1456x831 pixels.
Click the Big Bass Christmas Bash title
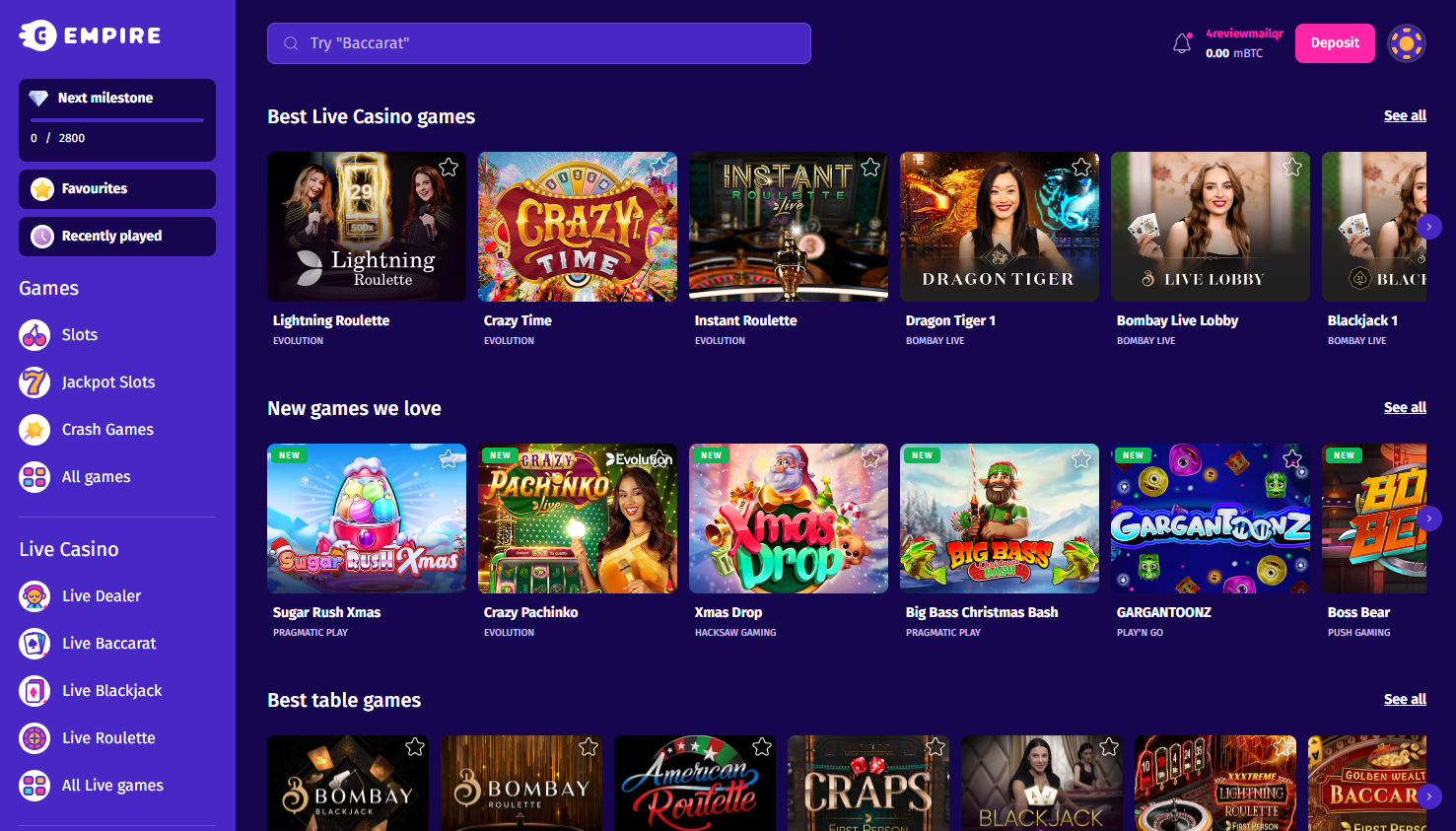pyautogui.click(x=982, y=613)
